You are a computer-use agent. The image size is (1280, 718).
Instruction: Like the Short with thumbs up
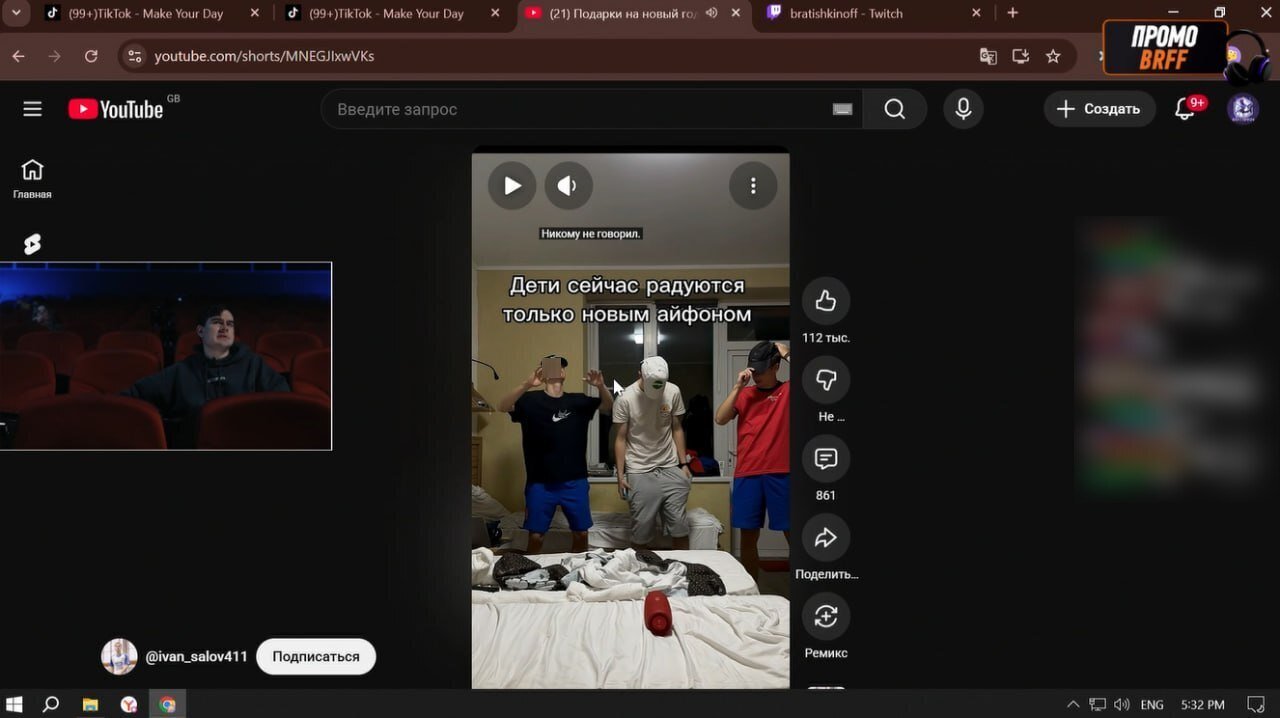point(825,301)
